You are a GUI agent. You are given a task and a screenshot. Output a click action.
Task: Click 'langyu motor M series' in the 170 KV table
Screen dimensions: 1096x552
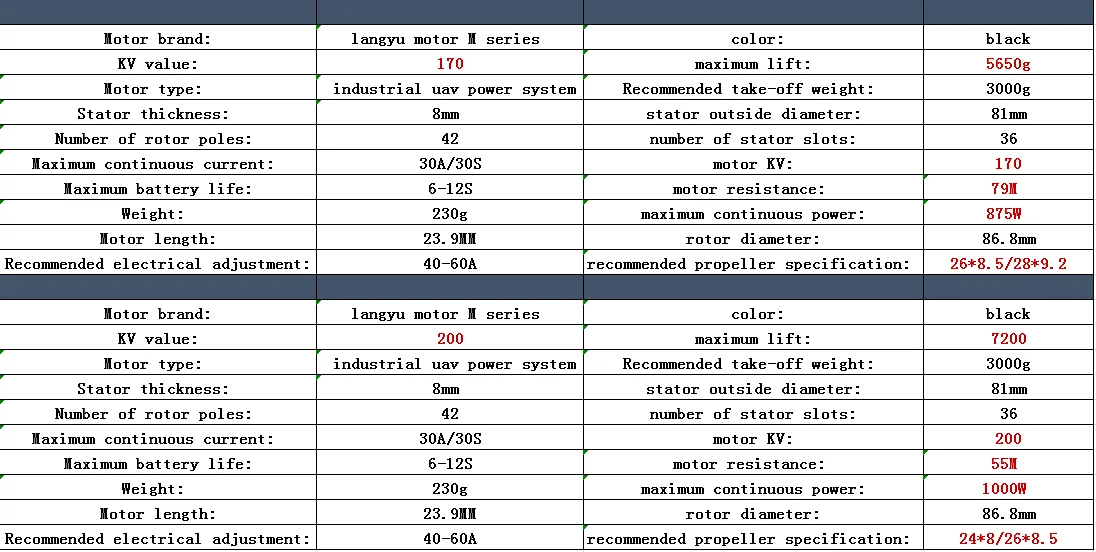[445, 38]
